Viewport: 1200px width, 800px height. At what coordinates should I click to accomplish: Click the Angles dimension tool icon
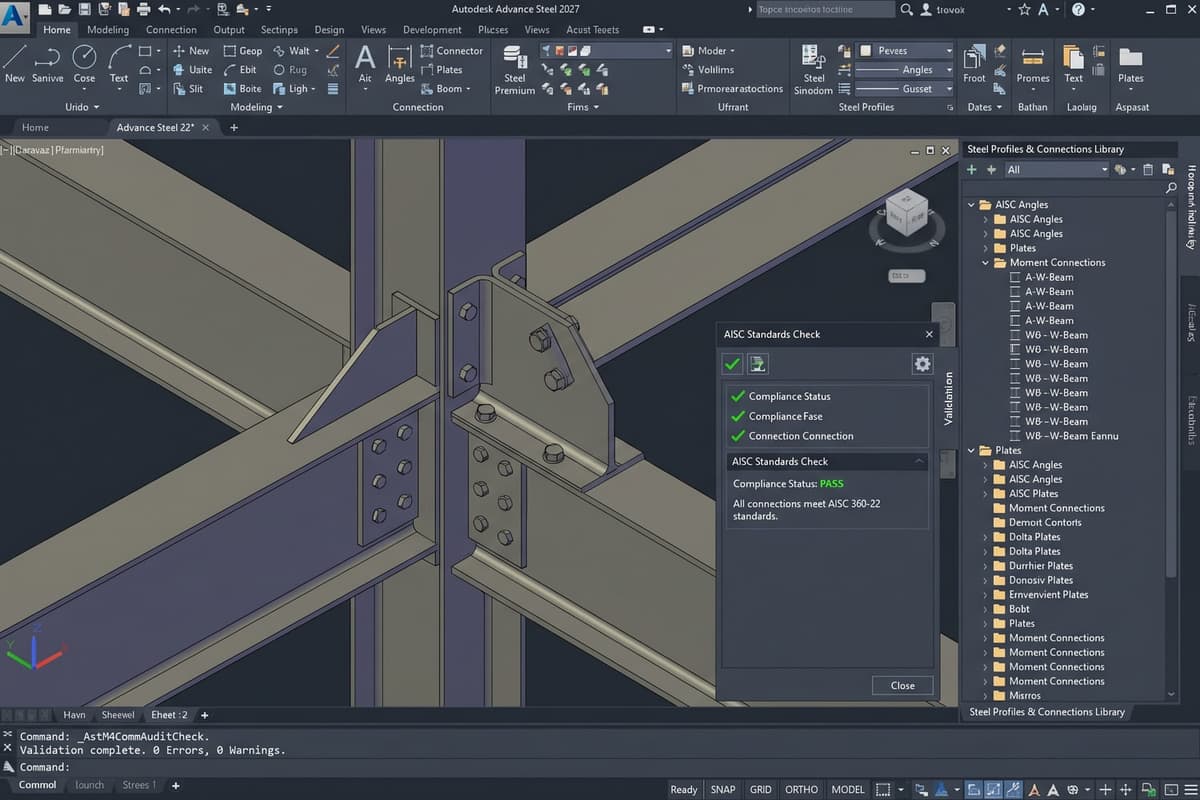(400, 57)
